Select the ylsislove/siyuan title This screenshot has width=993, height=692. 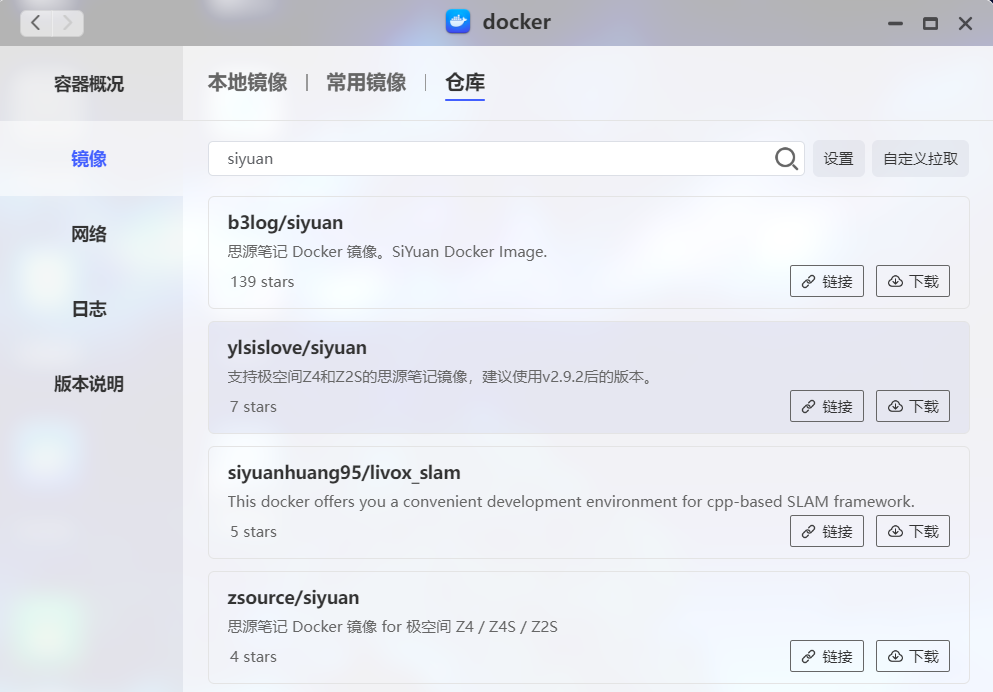[x=297, y=348]
